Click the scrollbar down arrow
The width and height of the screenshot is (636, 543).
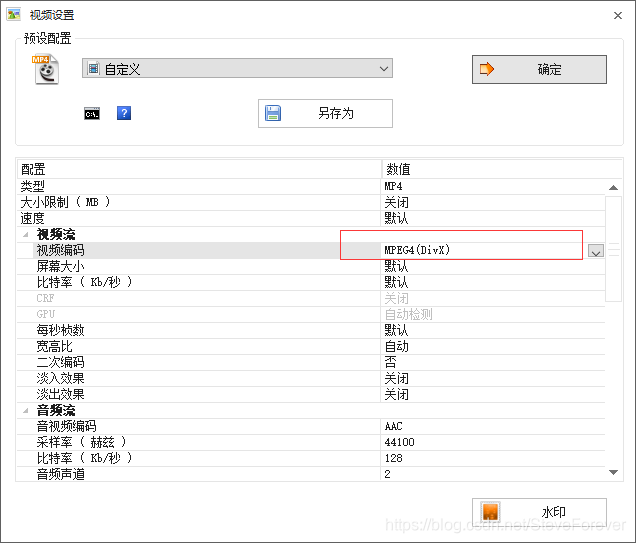tap(613, 472)
